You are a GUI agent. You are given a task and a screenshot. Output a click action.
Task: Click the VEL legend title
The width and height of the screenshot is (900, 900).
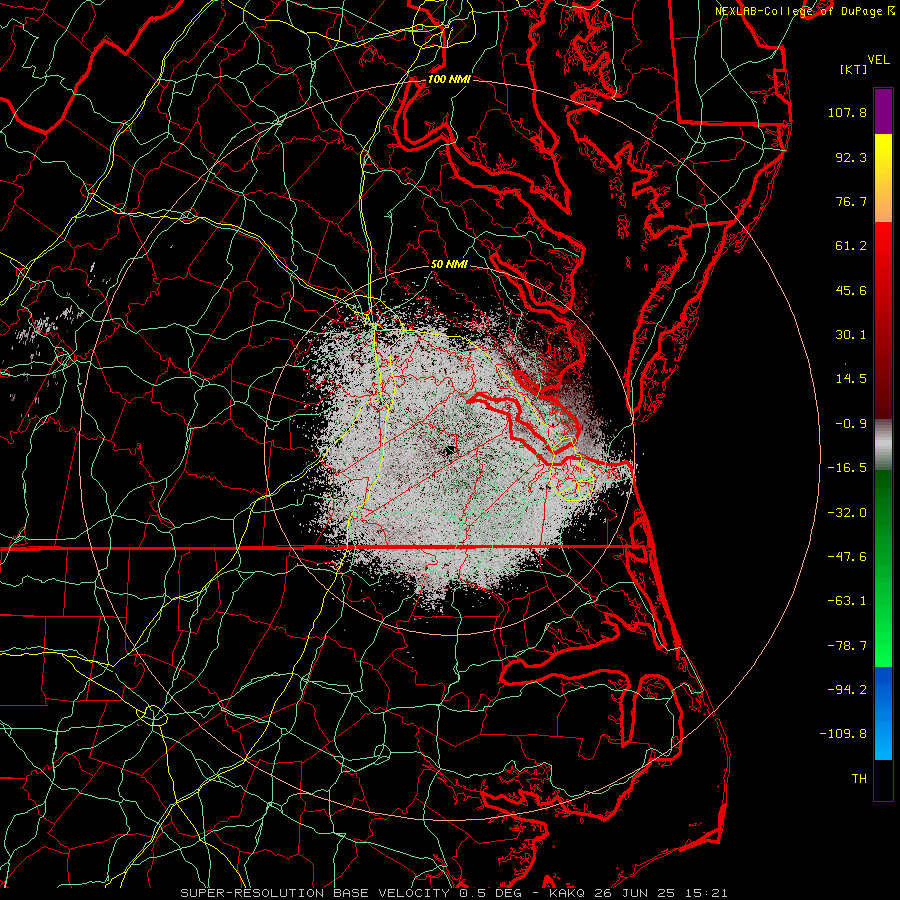tap(878, 60)
